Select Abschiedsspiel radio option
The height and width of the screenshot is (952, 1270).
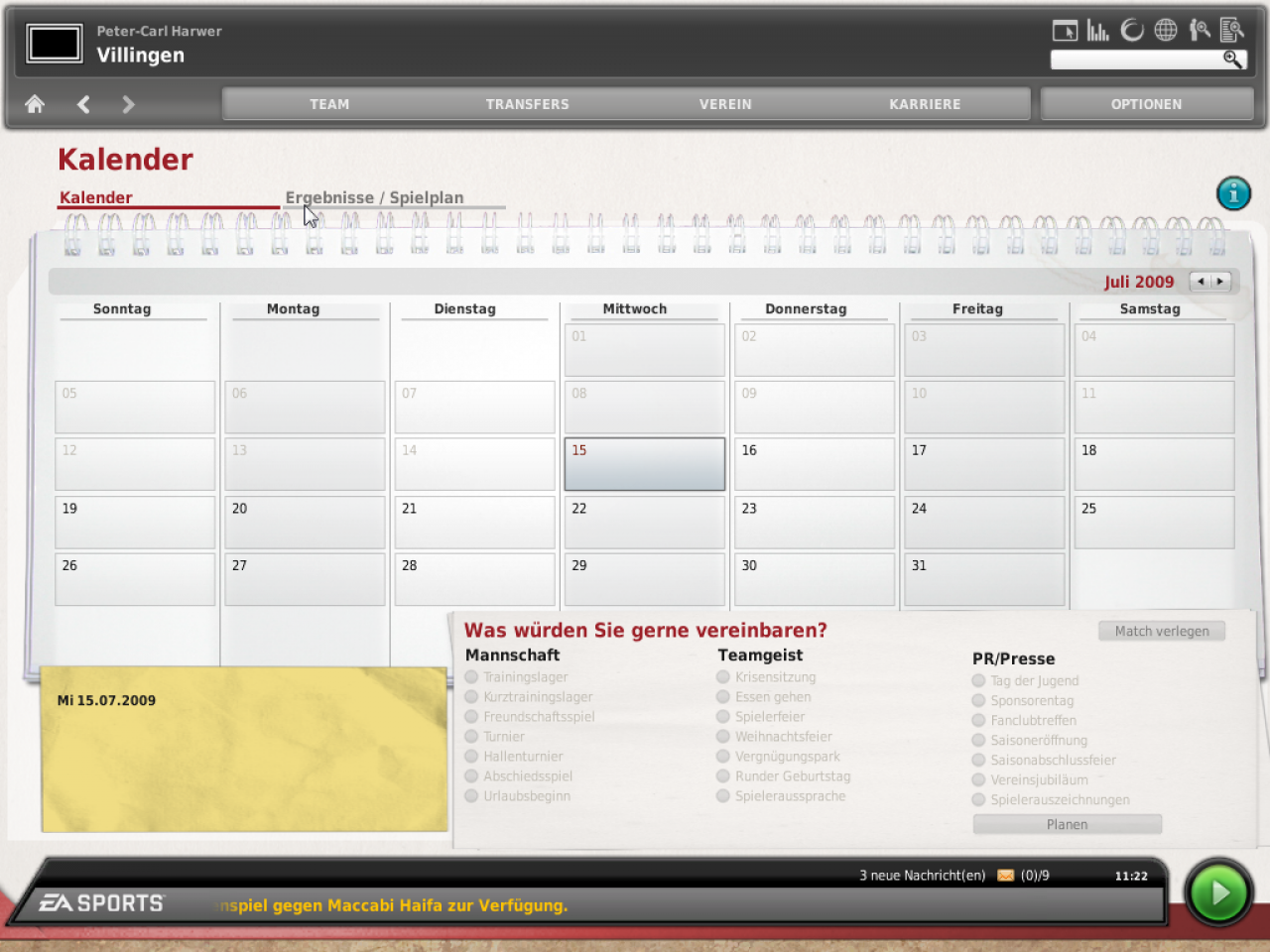(472, 776)
